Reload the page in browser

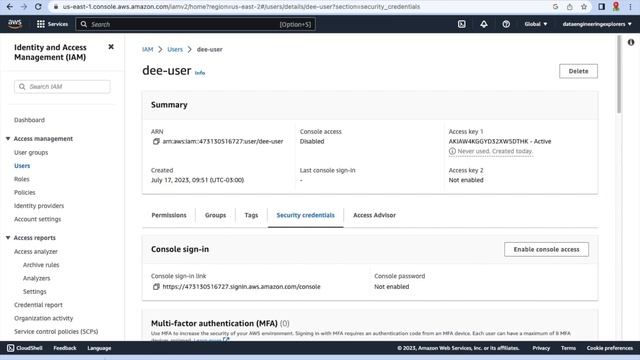pos(38,7)
